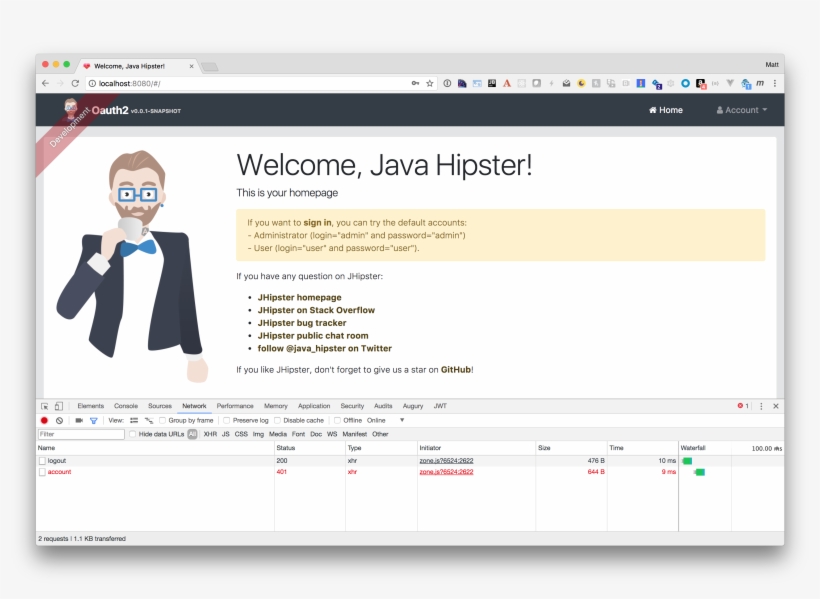The width and height of the screenshot is (820, 599).
Task: Clear the network log
Action: tap(59, 420)
